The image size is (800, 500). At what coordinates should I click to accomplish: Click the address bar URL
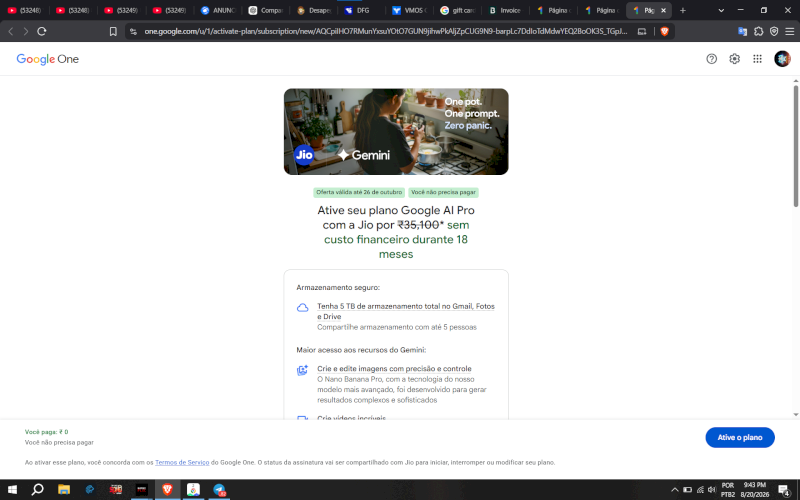tap(385, 31)
